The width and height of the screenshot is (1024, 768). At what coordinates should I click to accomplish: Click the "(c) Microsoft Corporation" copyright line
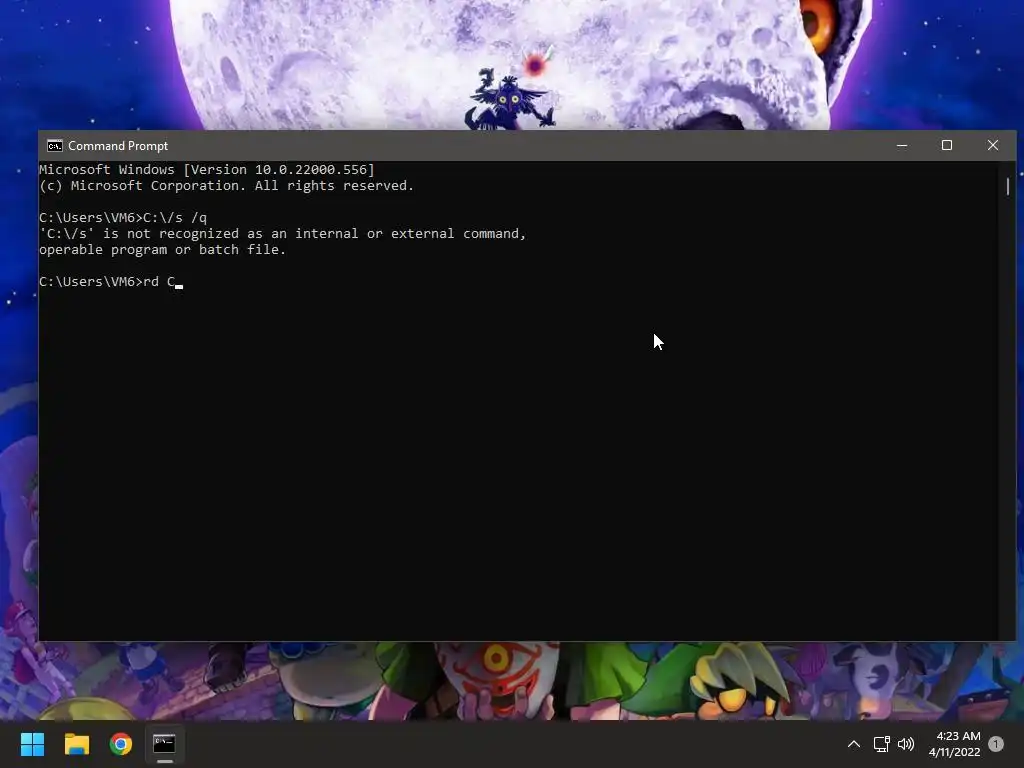coord(227,185)
